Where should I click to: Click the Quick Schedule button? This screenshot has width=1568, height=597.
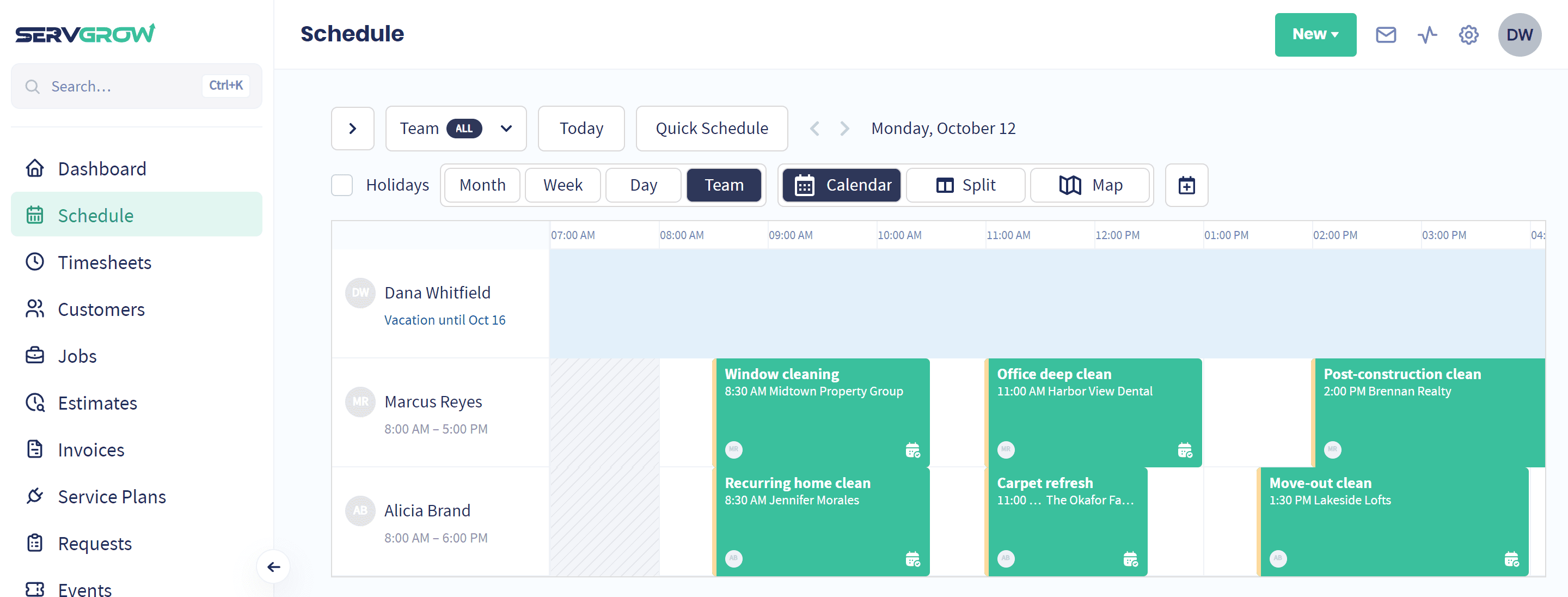pos(712,129)
